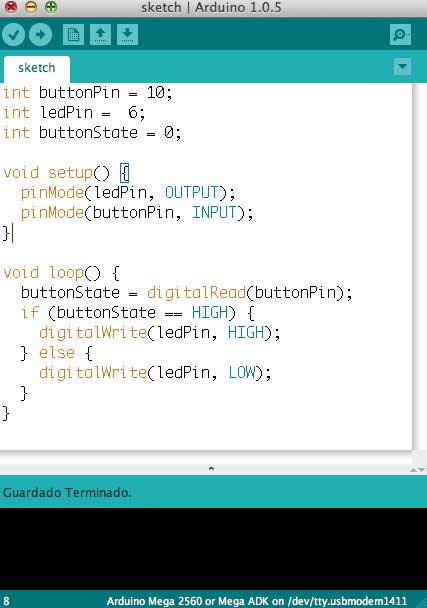
Task: Open the Serial Monitor magnifier icon
Action: tap(400, 35)
